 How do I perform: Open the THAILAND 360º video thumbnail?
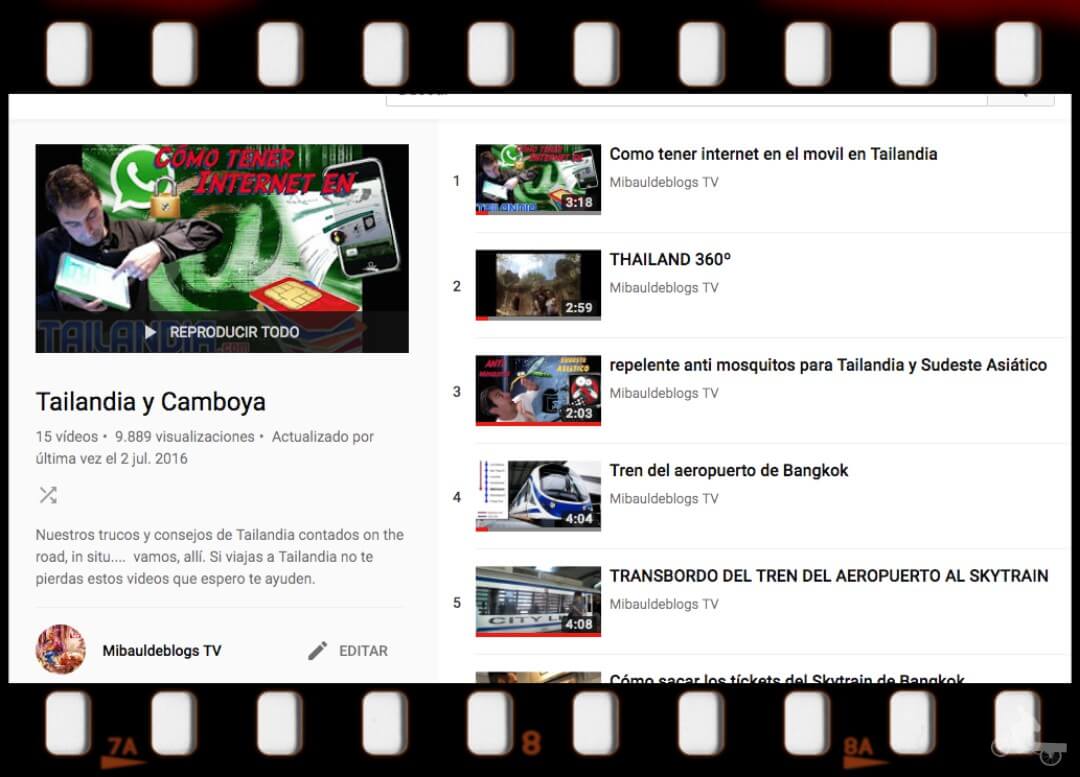538,284
